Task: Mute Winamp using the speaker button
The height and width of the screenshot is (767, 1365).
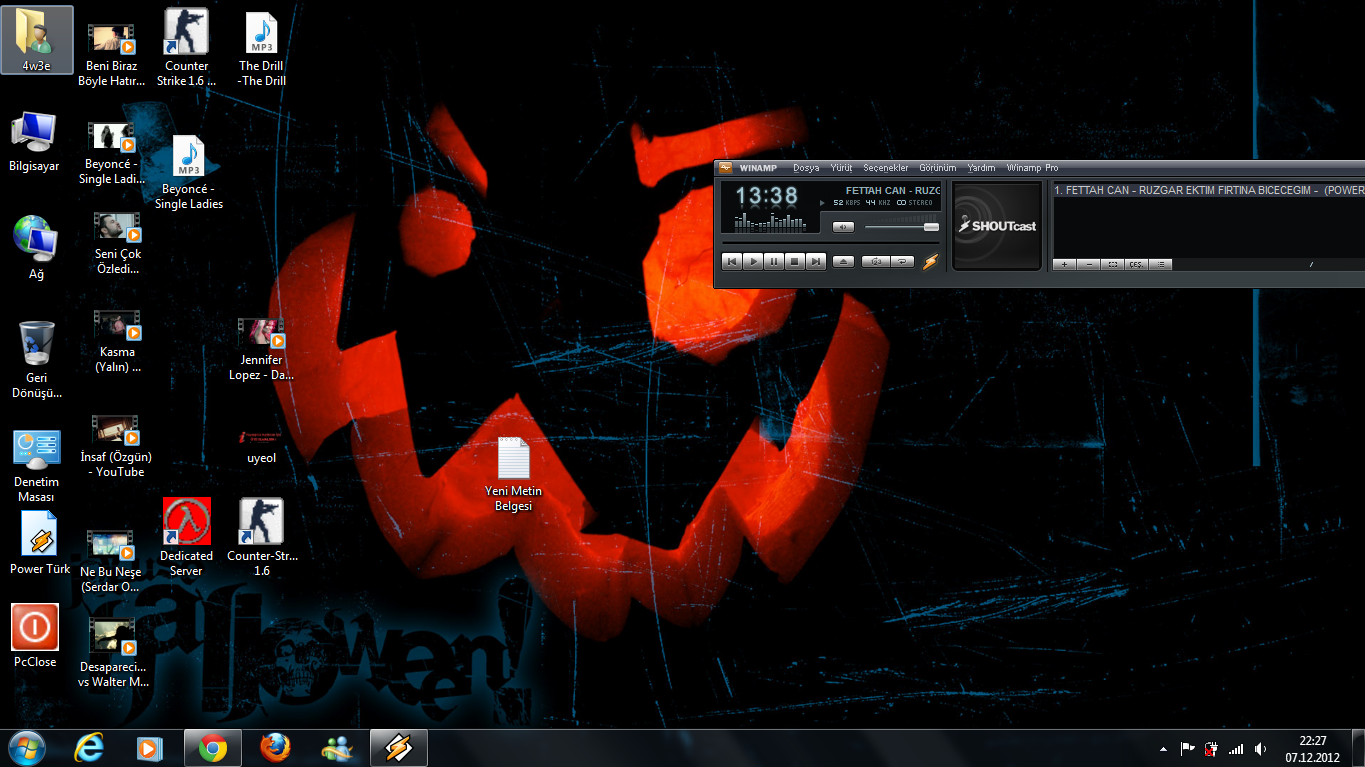Action: point(843,227)
